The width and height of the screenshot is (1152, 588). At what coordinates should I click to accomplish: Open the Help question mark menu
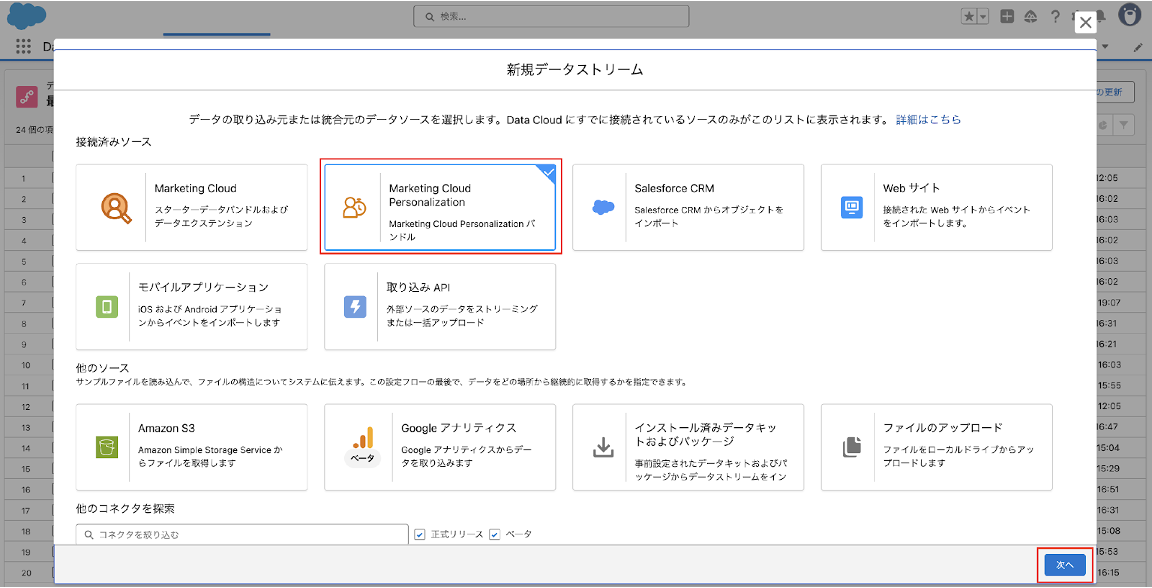point(1055,17)
